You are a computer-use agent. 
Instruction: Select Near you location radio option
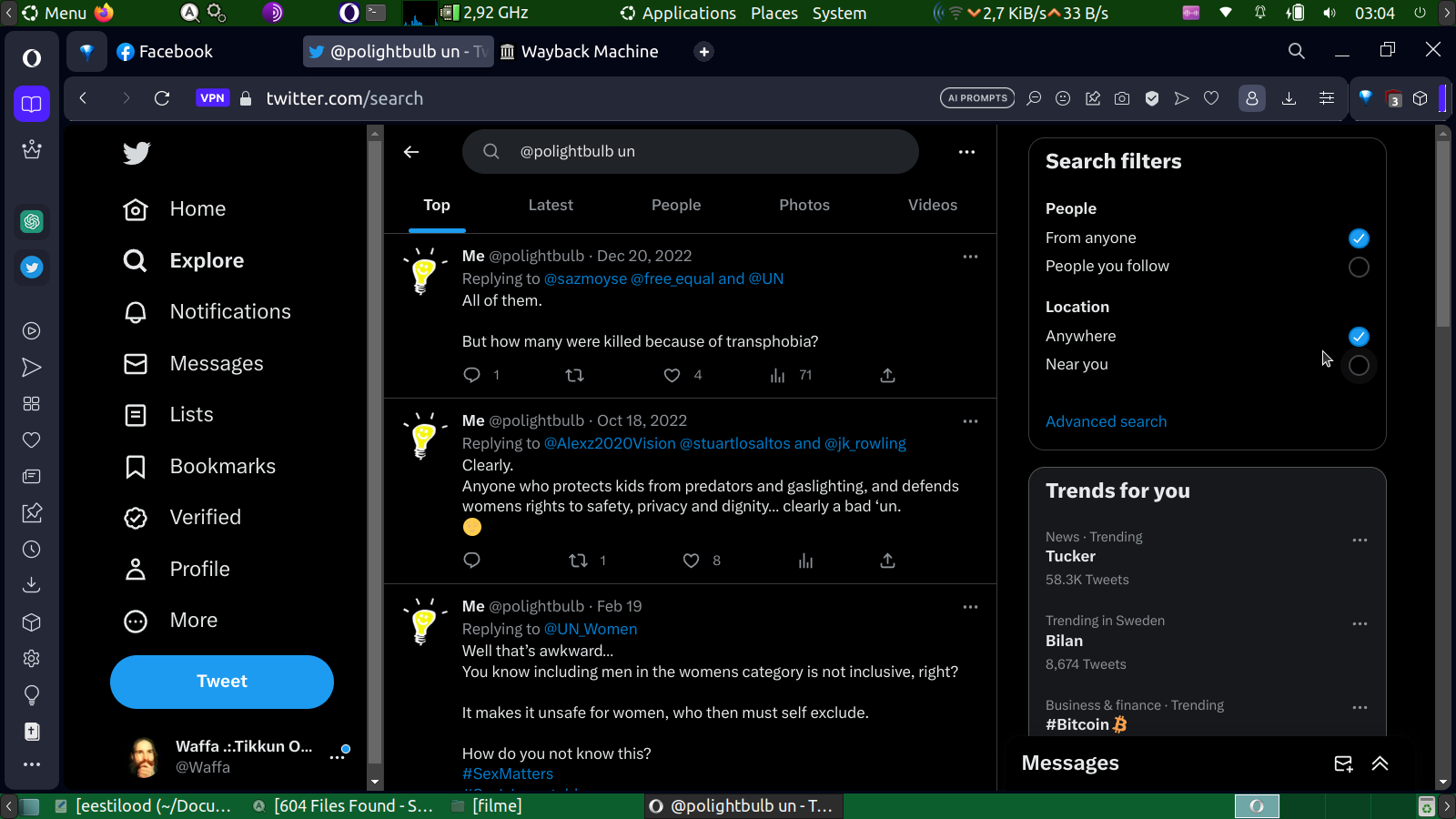1359,365
